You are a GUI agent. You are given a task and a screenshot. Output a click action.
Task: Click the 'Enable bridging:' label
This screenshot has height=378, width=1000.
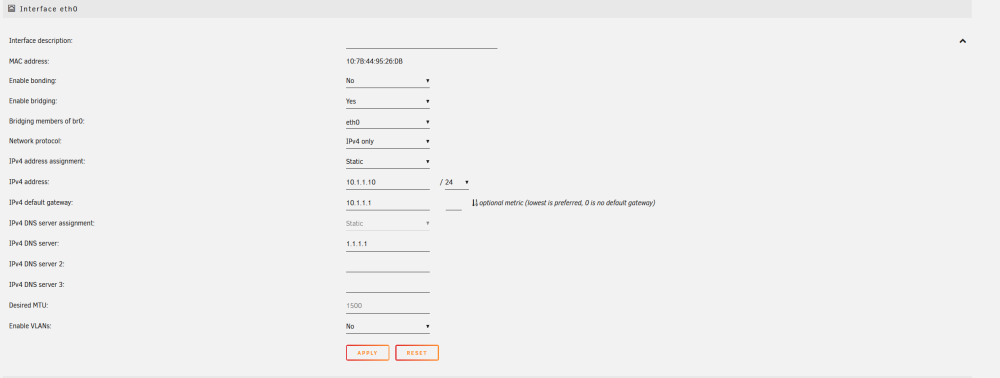tap(33, 101)
